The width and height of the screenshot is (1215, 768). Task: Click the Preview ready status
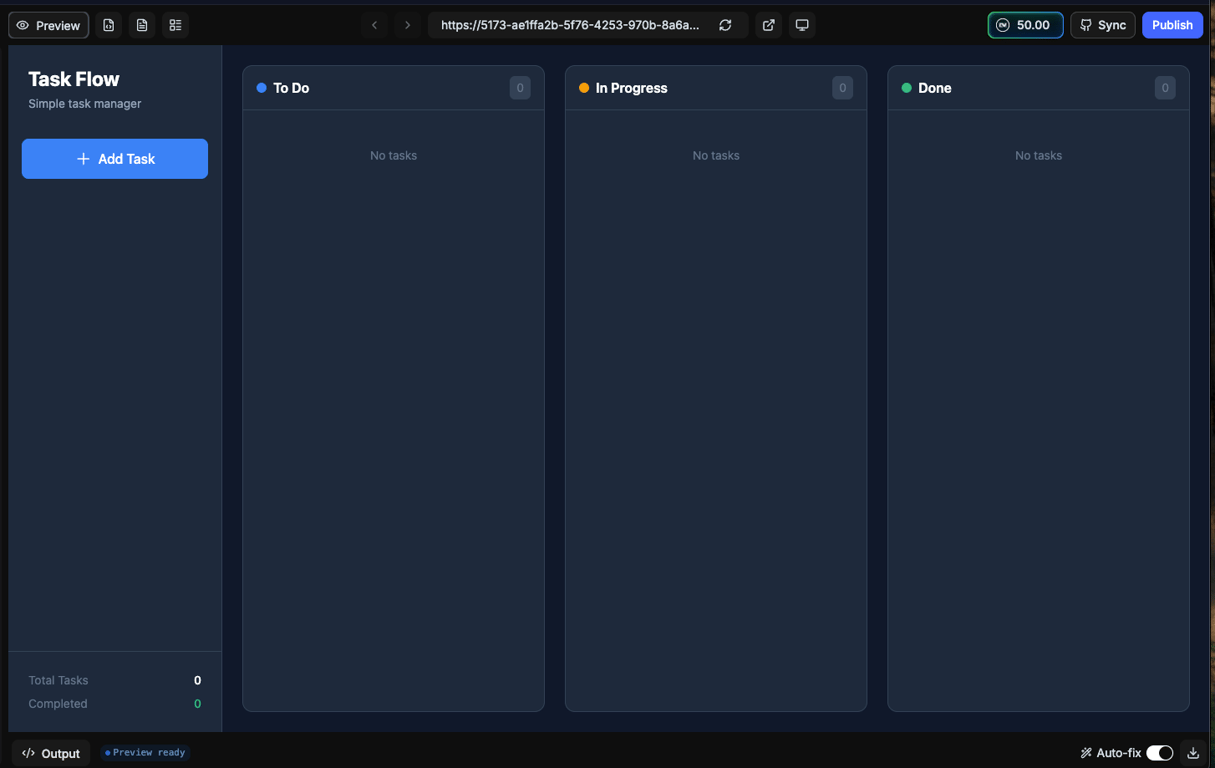pyautogui.click(x=146, y=753)
